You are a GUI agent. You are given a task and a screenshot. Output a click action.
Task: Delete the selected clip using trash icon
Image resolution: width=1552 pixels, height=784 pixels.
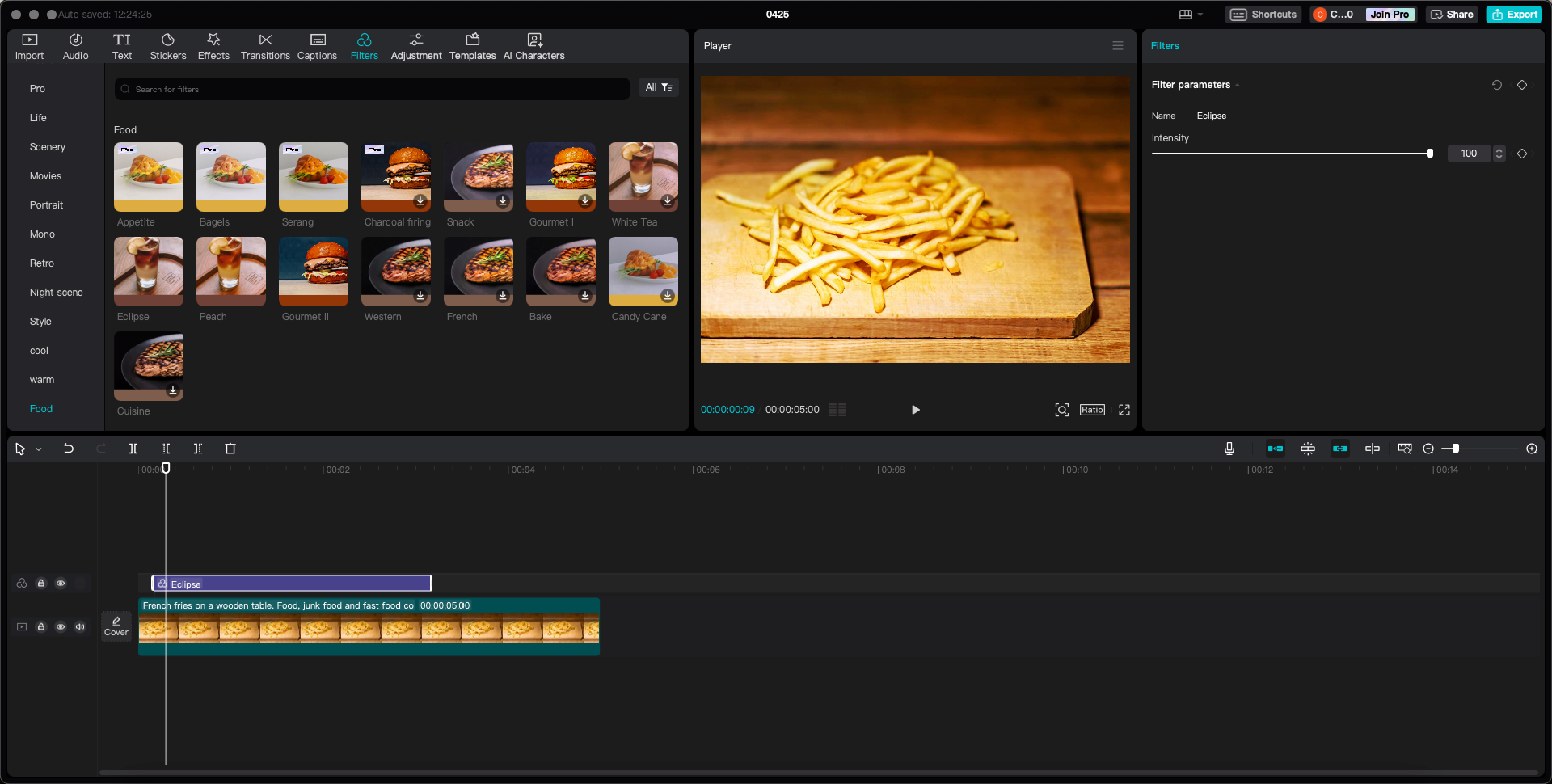pos(230,449)
